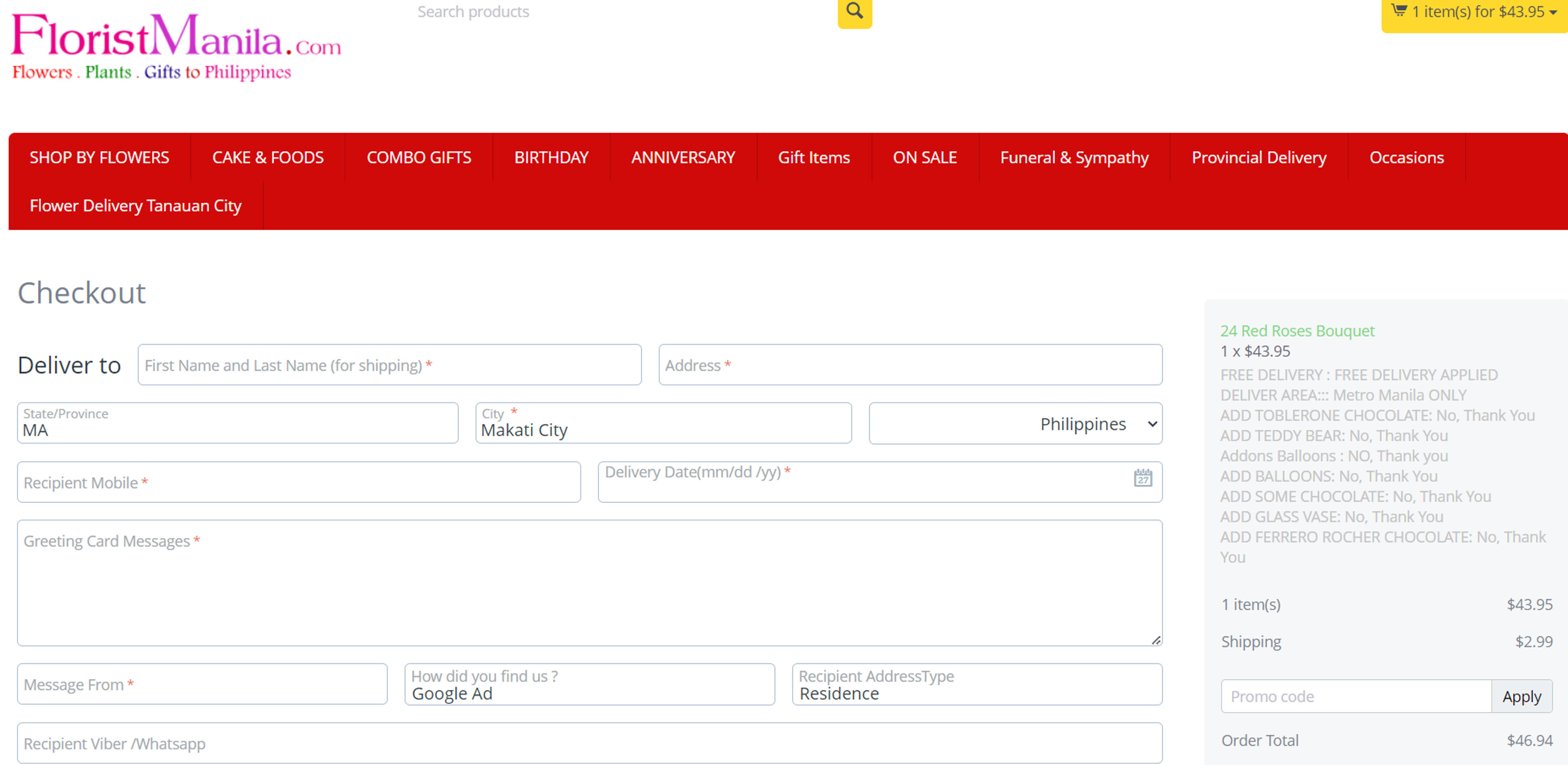Open the 24 Red Roses Bouquet link
The height and width of the screenshot is (765, 1568).
[1296, 331]
